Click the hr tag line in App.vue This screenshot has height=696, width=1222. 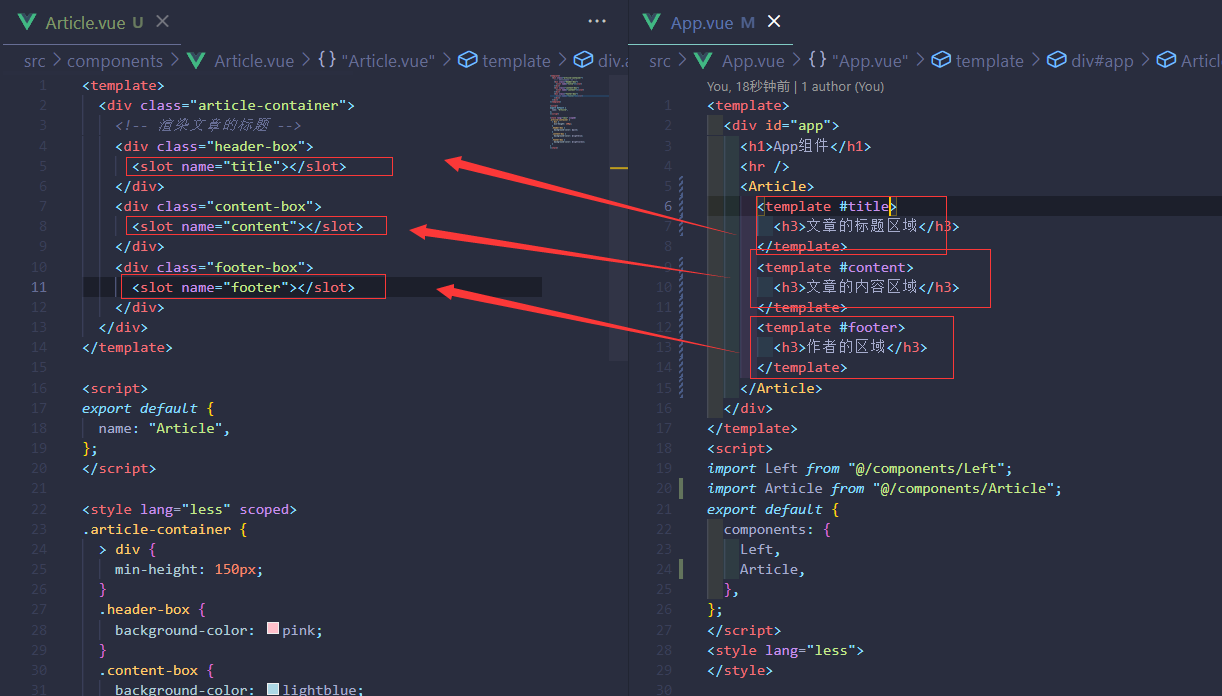(x=765, y=166)
